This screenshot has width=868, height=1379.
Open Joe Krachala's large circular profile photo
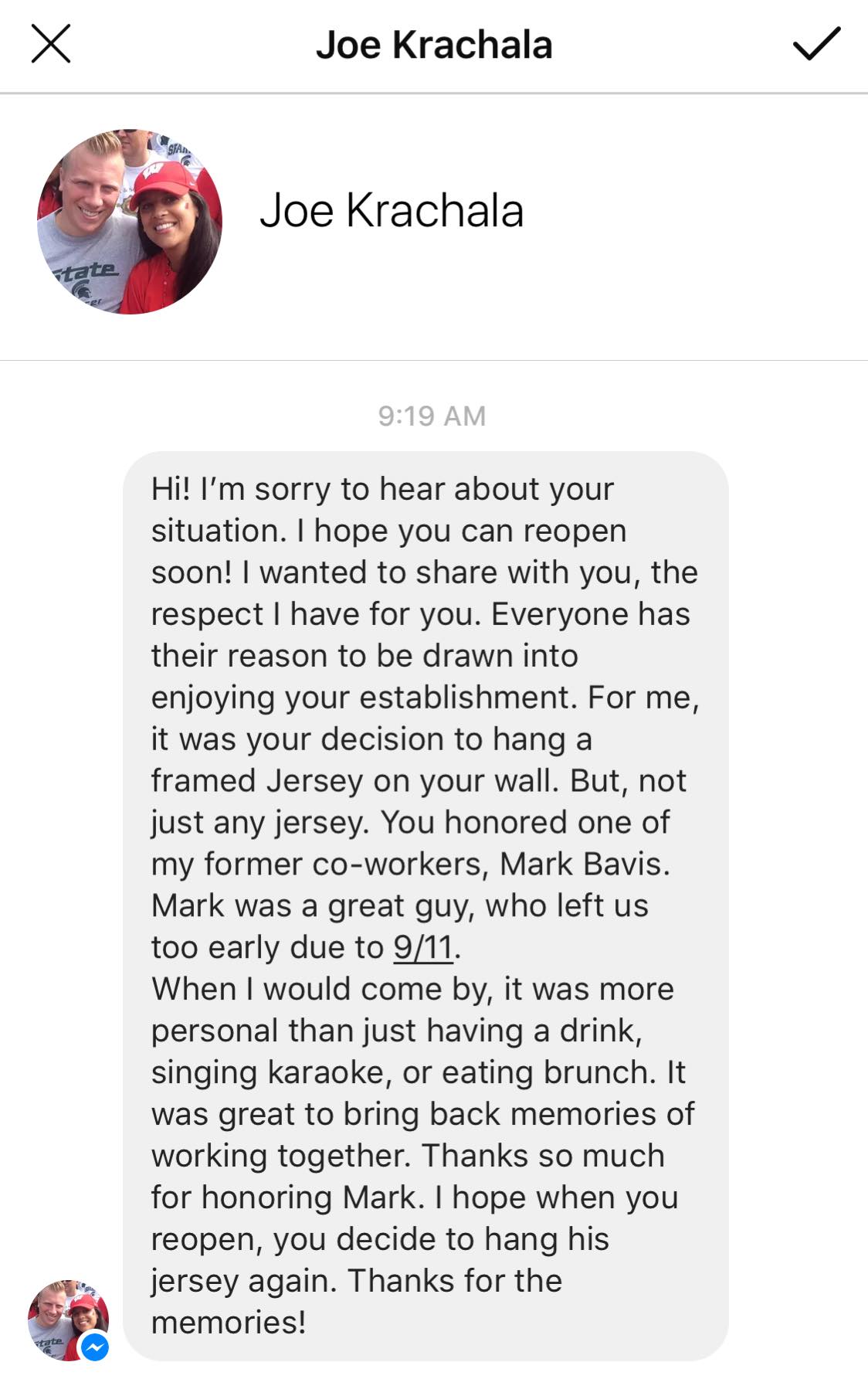130,222
